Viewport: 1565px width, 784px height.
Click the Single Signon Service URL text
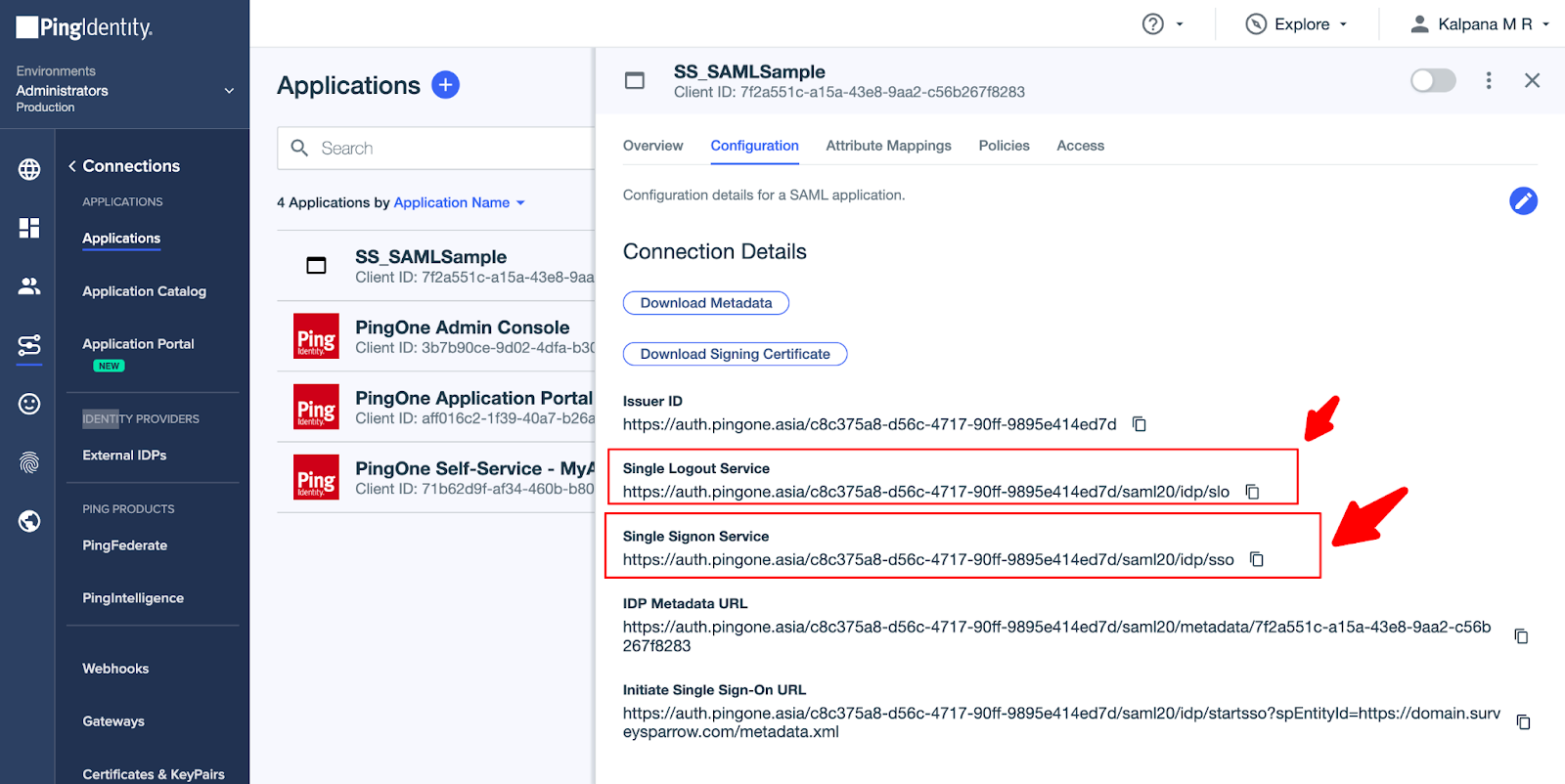click(x=928, y=559)
